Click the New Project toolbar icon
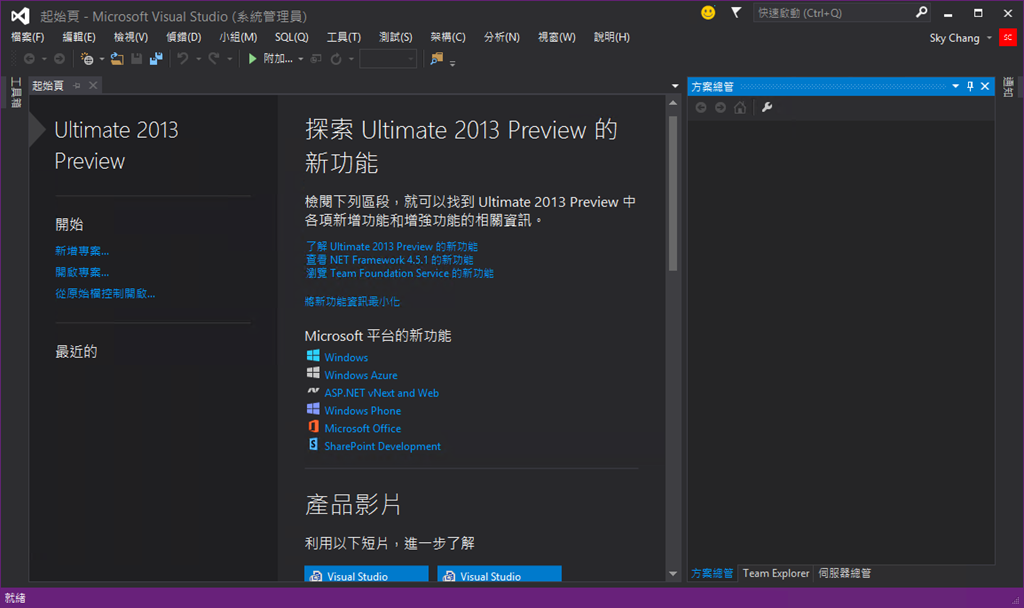The height and width of the screenshot is (608, 1024). point(87,59)
